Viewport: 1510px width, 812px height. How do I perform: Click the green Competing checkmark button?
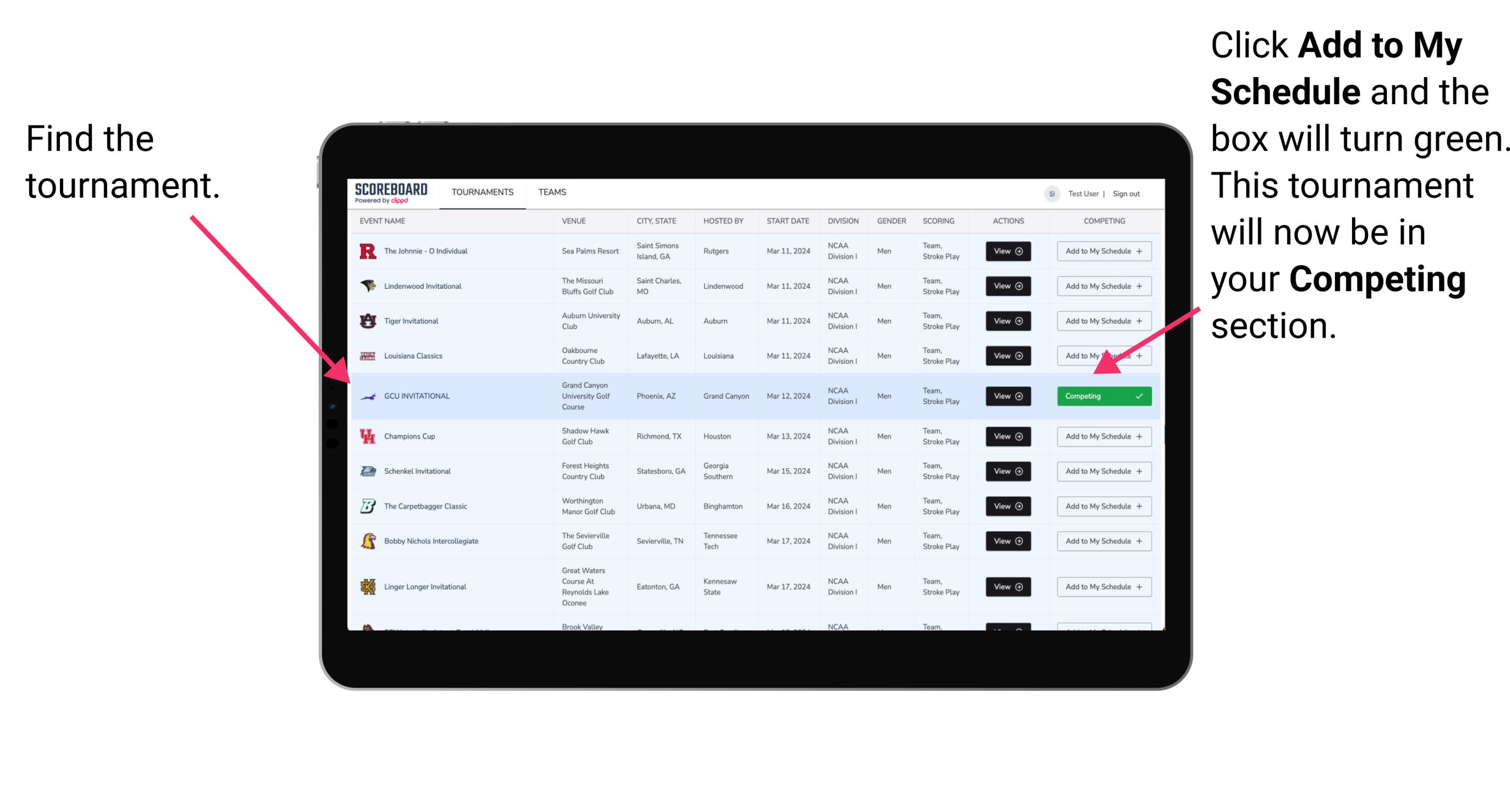coord(1104,395)
